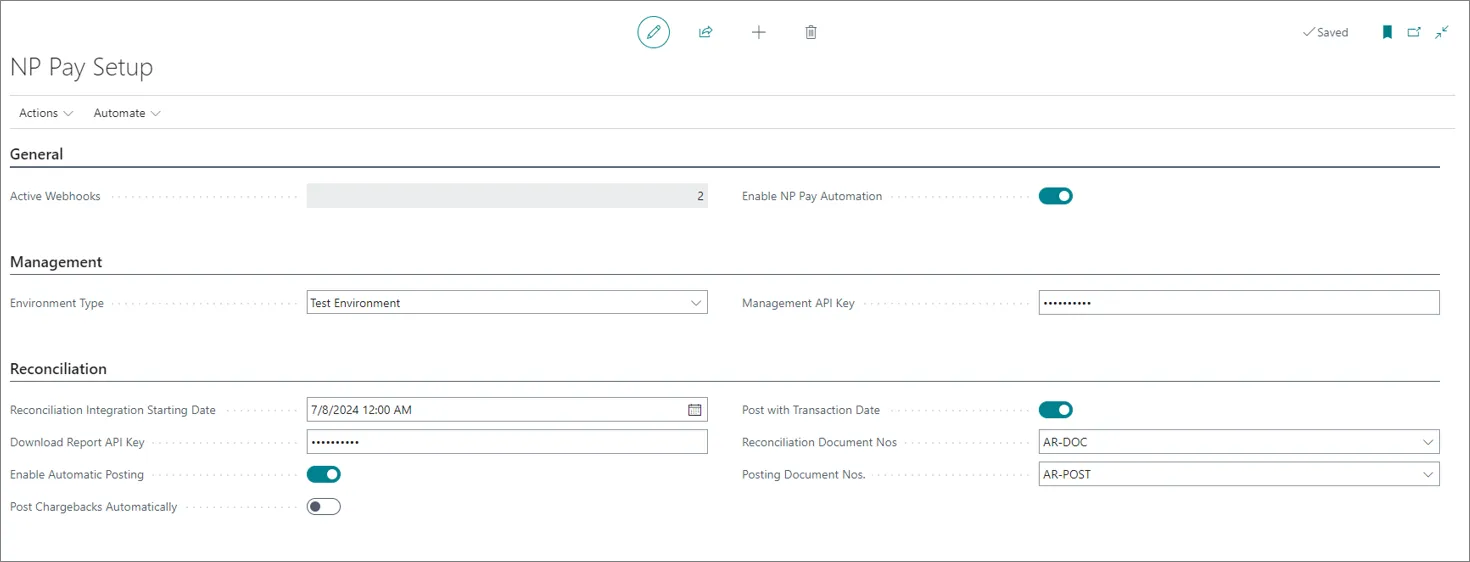The height and width of the screenshot is (562, 1470).
Task: Click the Delete trash icon
Action: [811, 32]
